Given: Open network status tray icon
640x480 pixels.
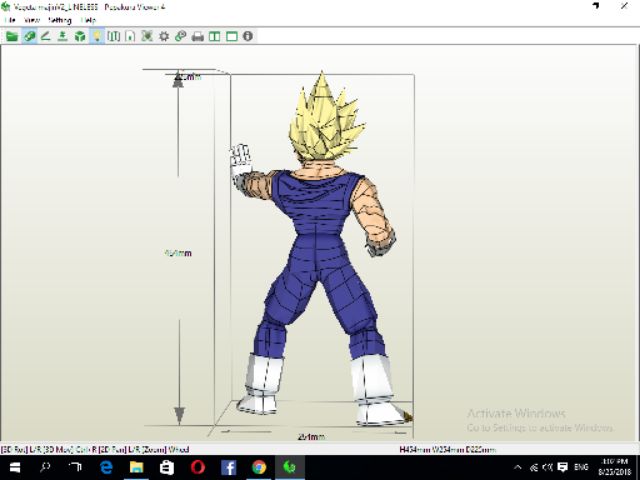Looking at the screenshot, I should tap(534, 467).
